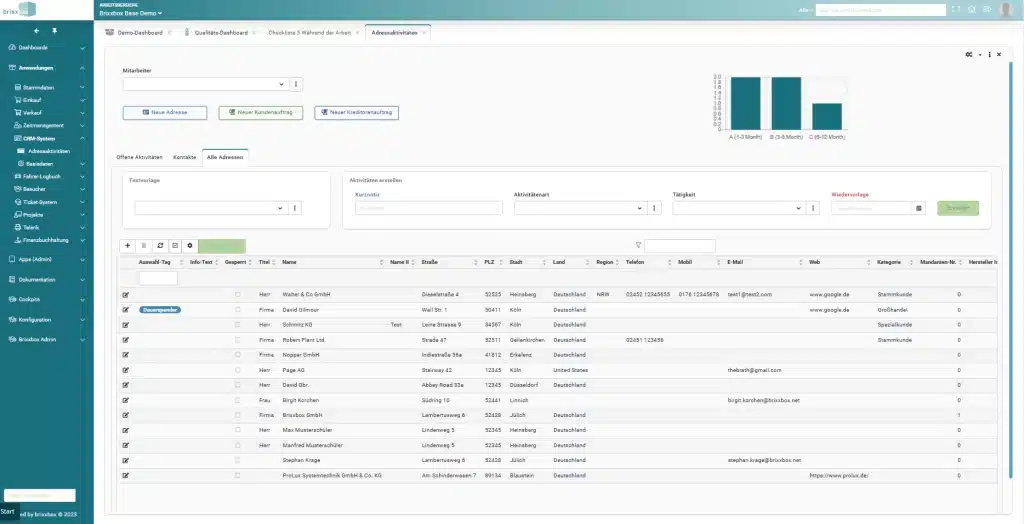Edit the David Gilmour row
1024x524 pixels.
(125, 310)
